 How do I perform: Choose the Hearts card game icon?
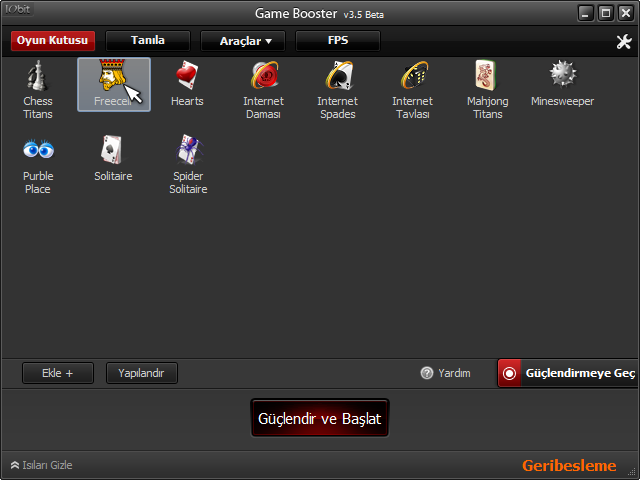click(187, 75)
